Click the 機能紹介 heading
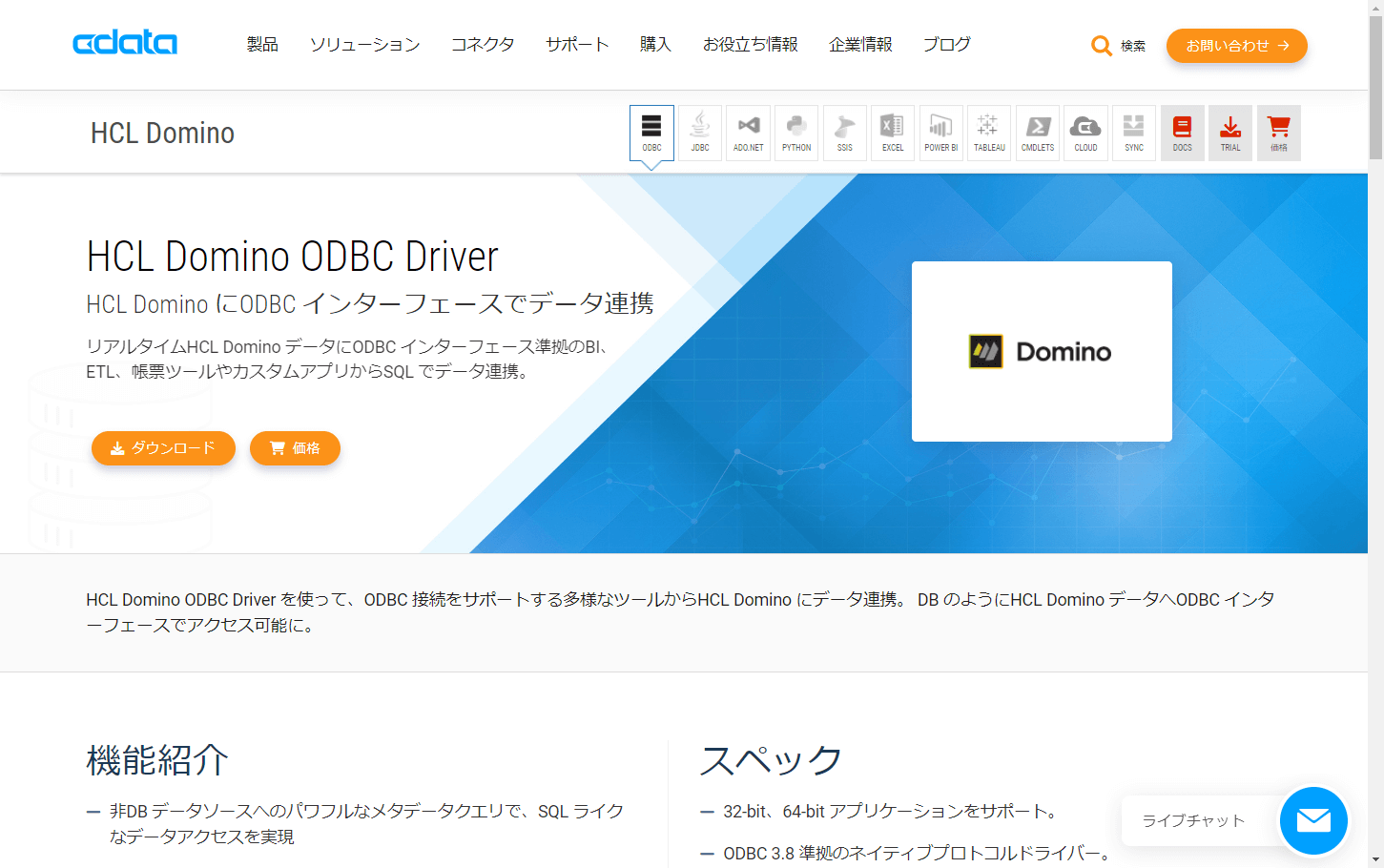 (157, 760)
